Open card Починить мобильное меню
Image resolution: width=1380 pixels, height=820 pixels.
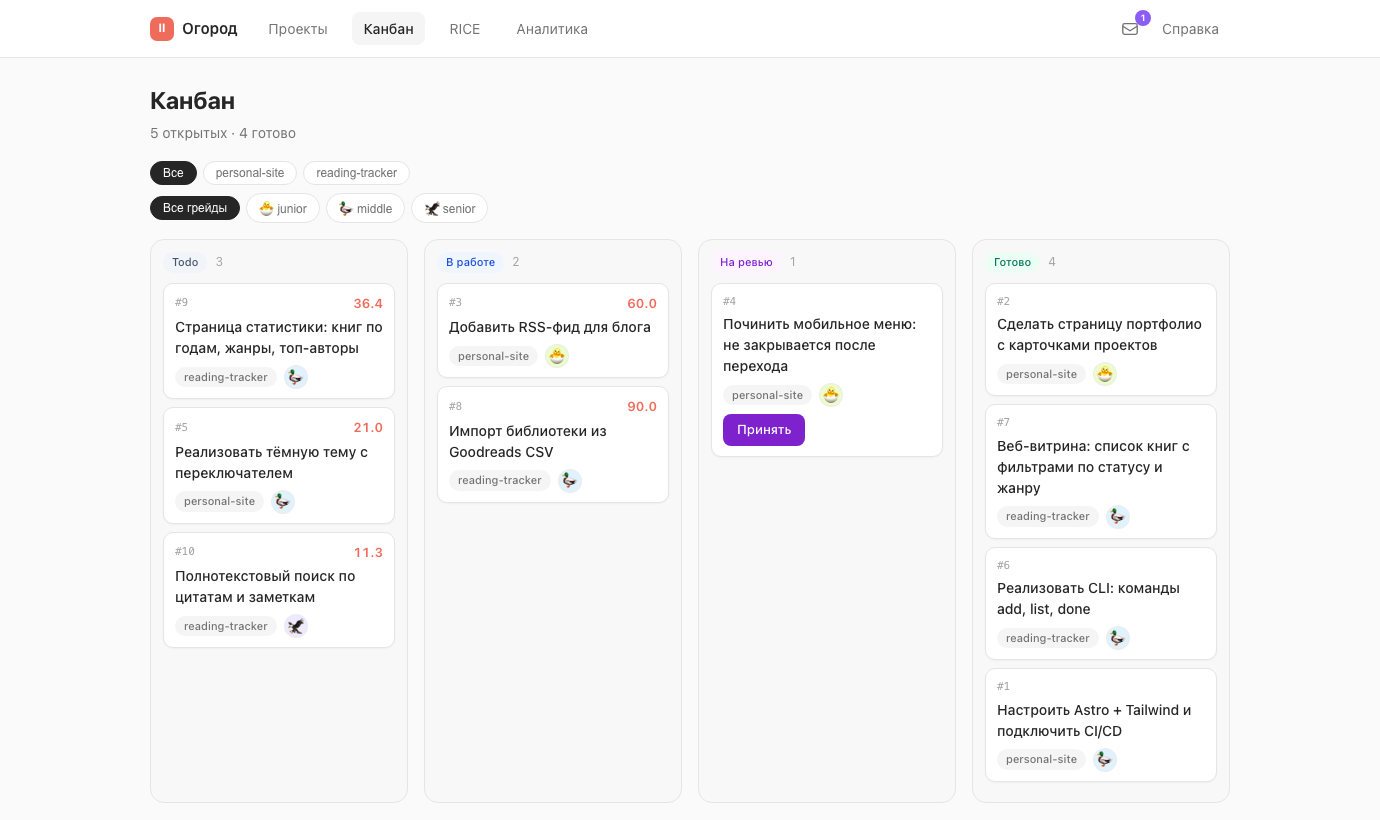[827, 370]
